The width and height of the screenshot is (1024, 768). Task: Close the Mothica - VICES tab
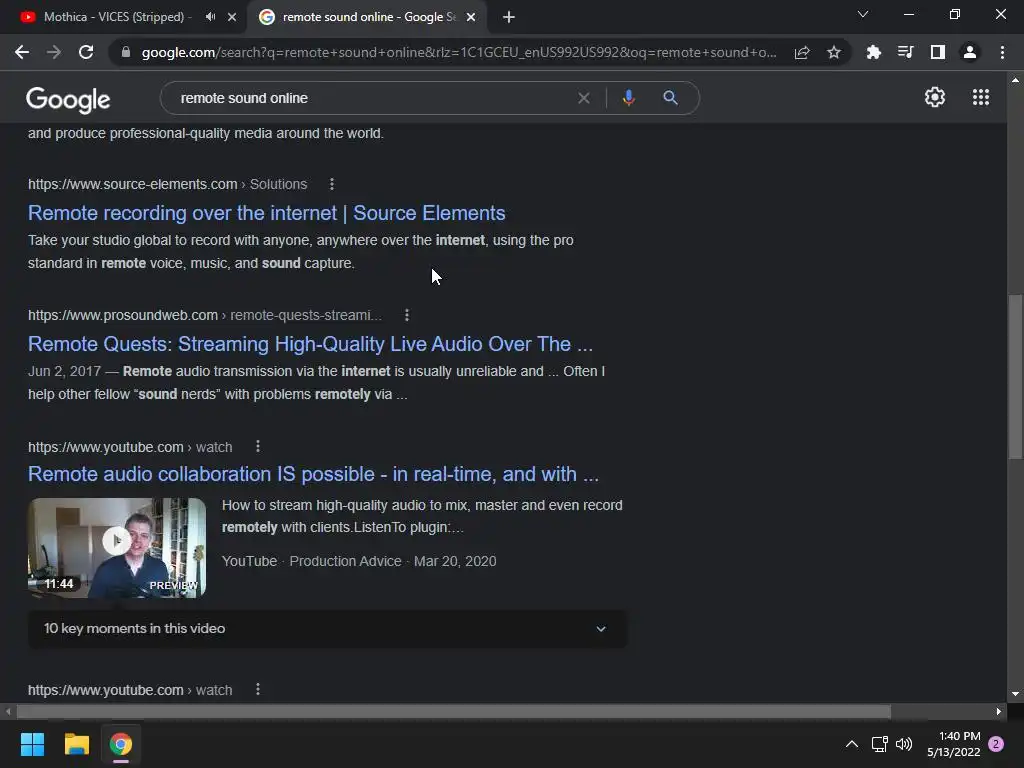[232, 17]
